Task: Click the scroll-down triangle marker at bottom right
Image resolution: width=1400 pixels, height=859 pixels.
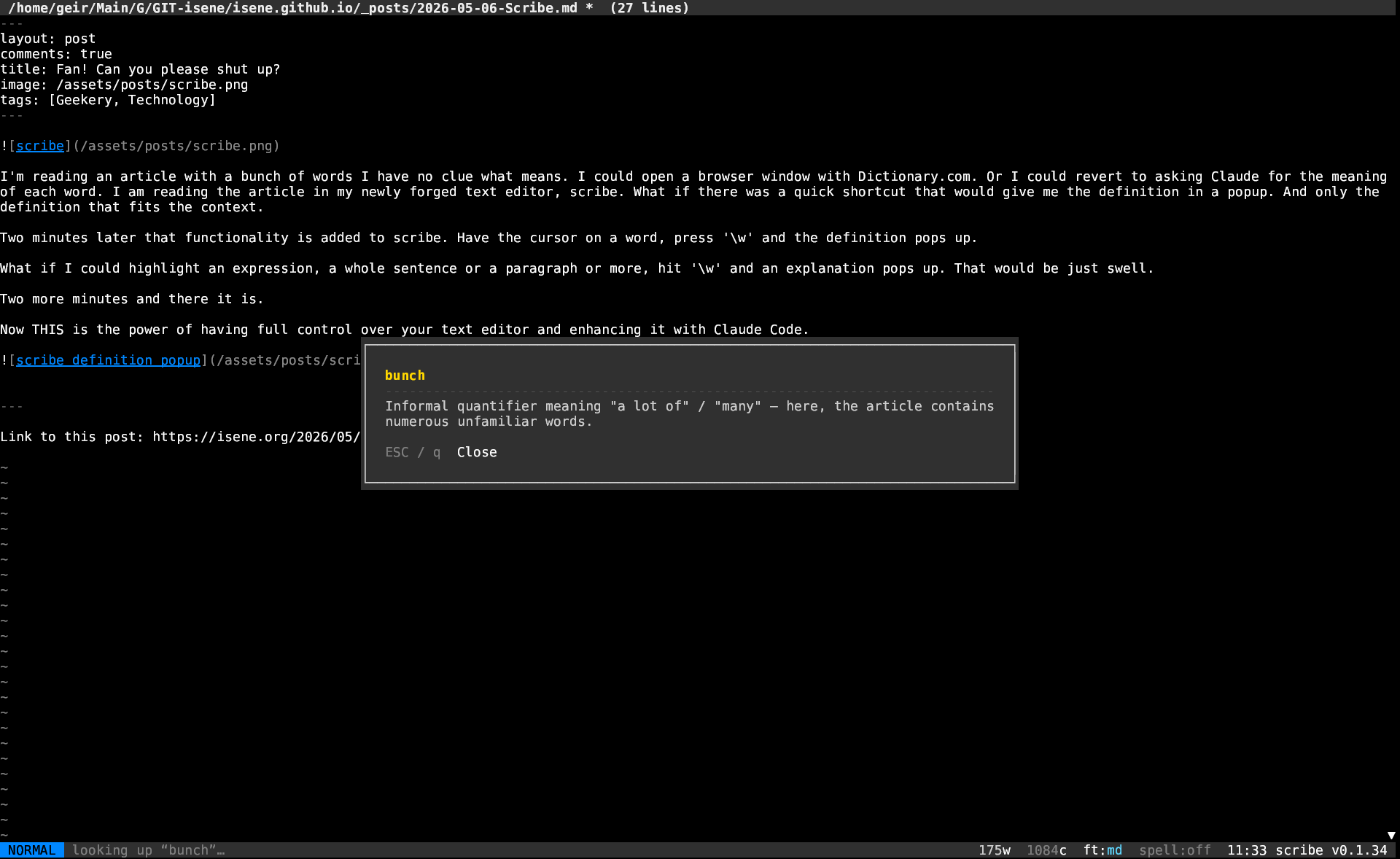Action: click(1391, 836)
